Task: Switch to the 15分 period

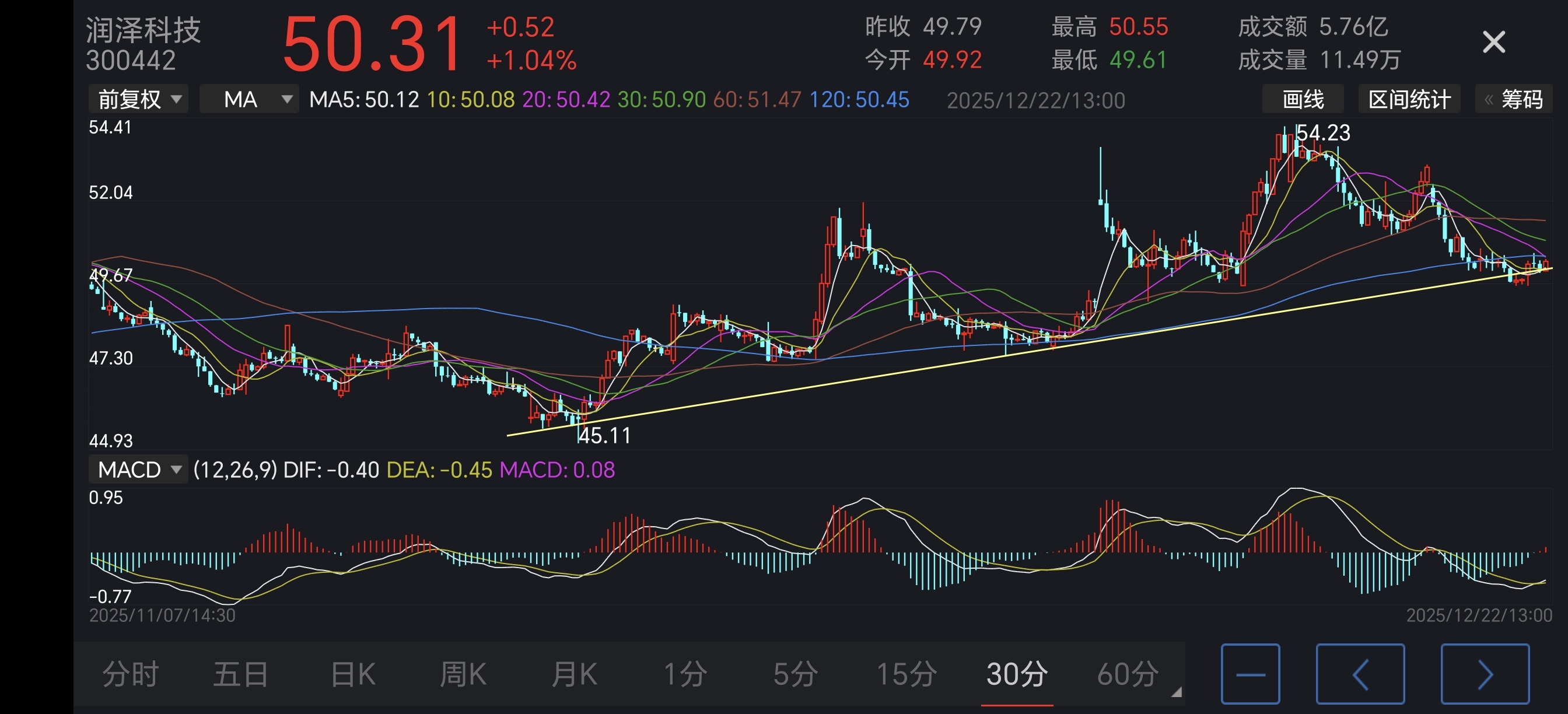Action: 907,674
